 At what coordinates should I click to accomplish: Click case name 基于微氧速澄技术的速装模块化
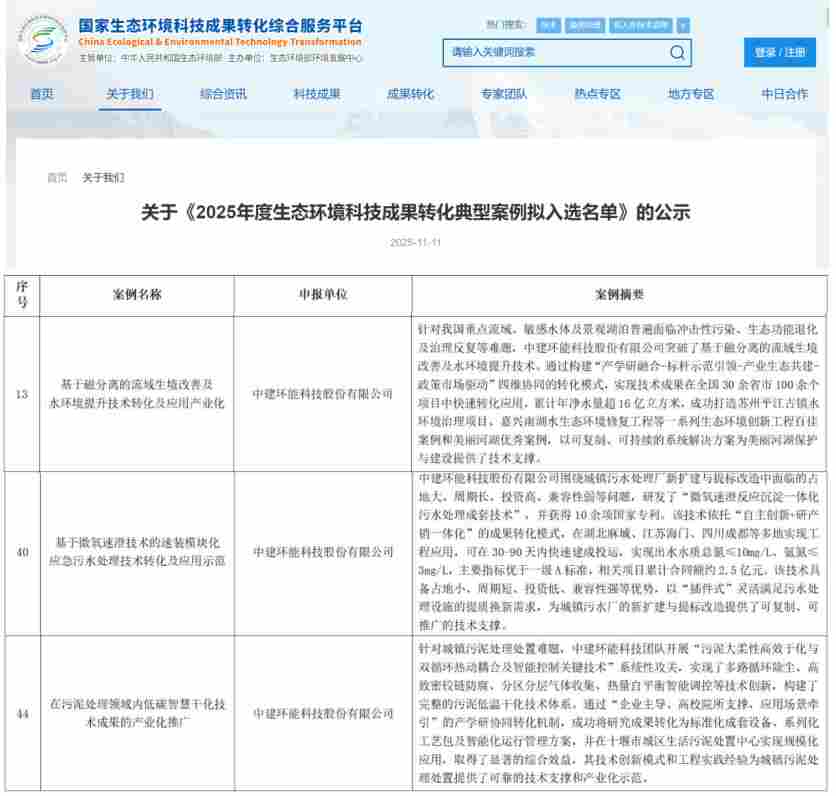pyautogui.click(x=137, y=551)
